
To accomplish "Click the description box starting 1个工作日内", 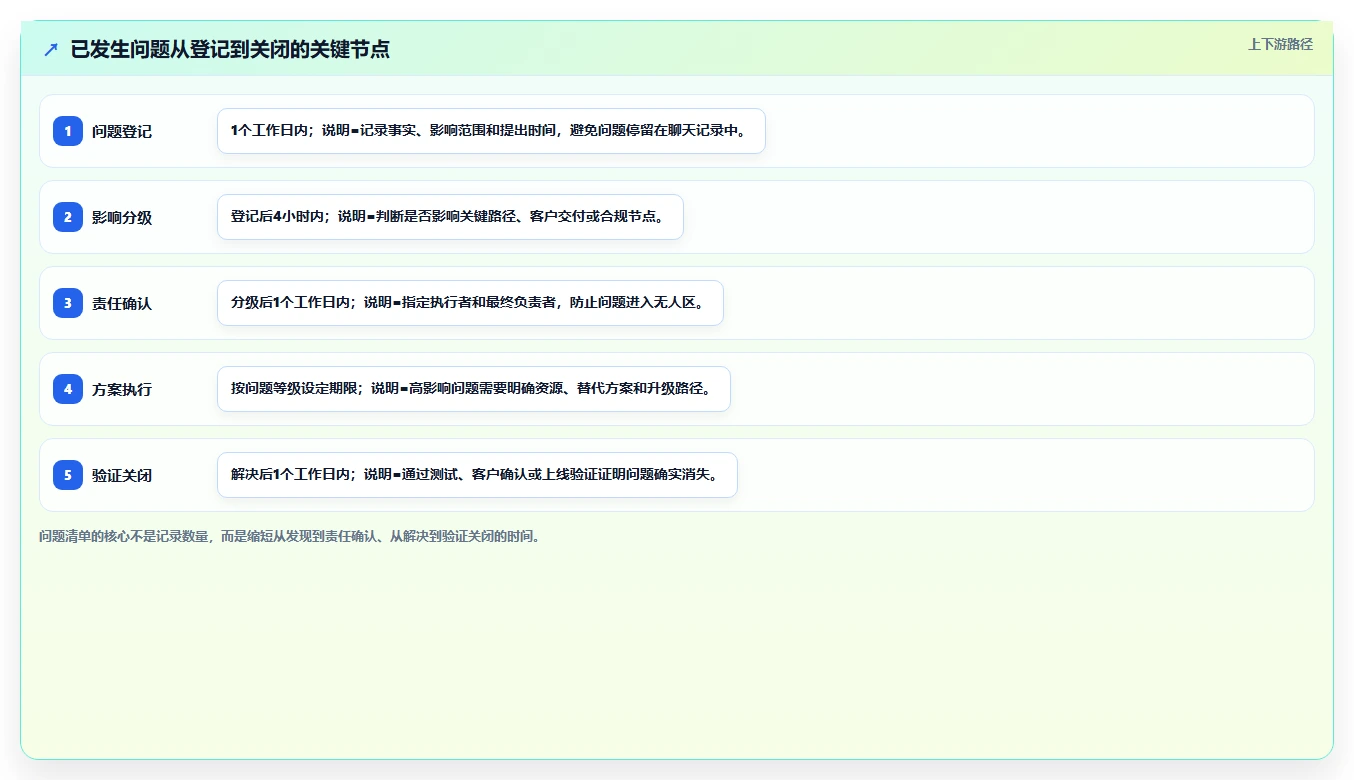I will [x=491, y=131].
